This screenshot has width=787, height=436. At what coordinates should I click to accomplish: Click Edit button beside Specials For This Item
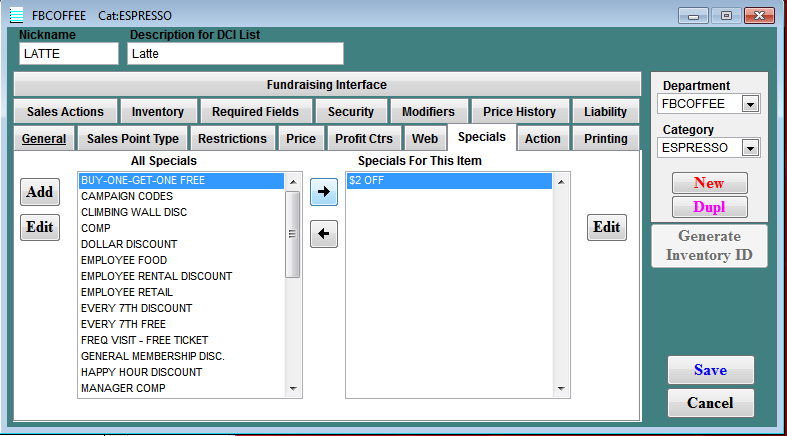tap(607, 227)
